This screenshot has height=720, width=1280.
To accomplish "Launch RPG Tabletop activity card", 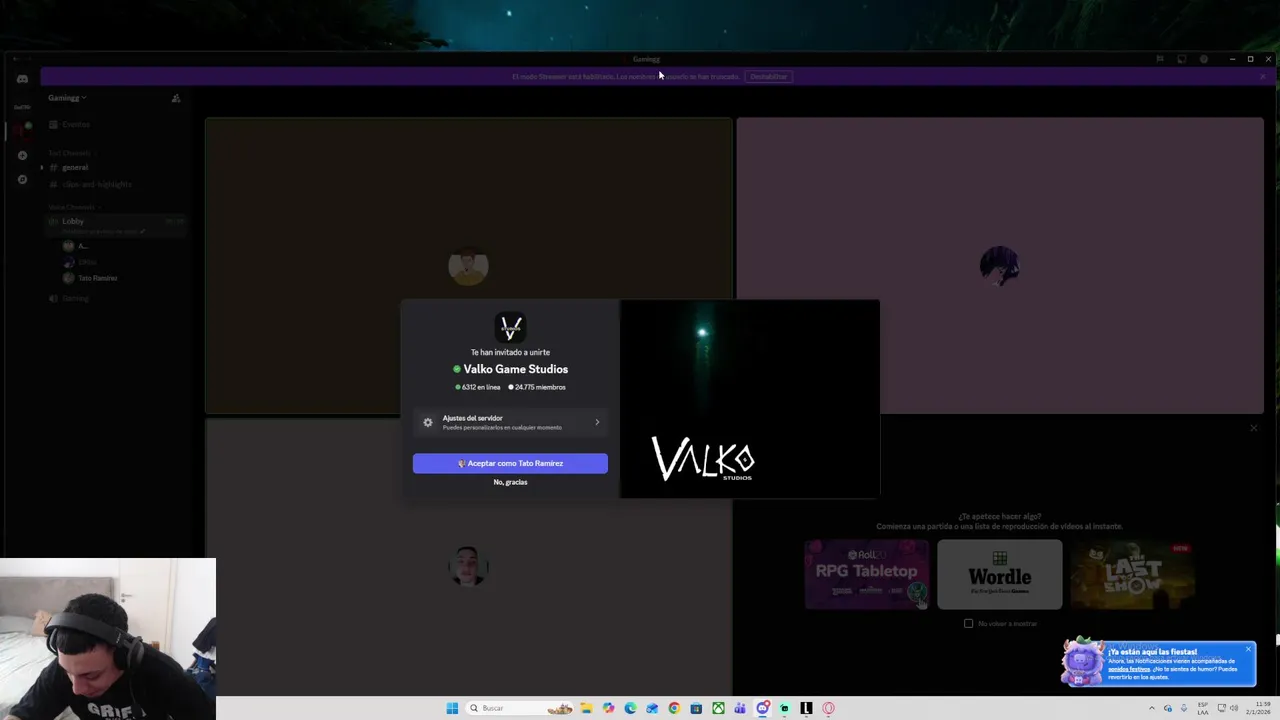I will click(x=867, y=574).
